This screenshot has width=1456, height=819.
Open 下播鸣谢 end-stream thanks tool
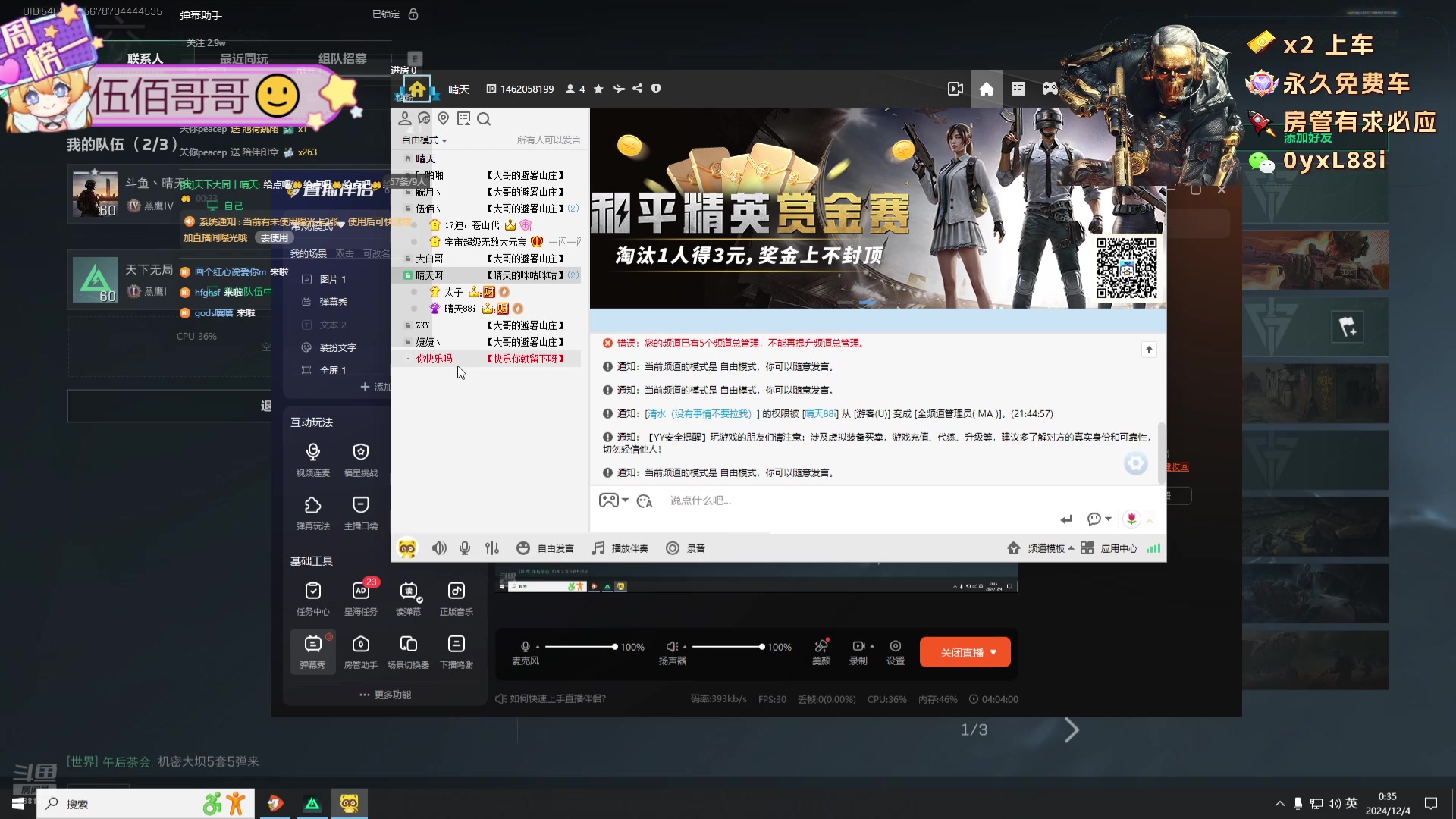[457, 651]
